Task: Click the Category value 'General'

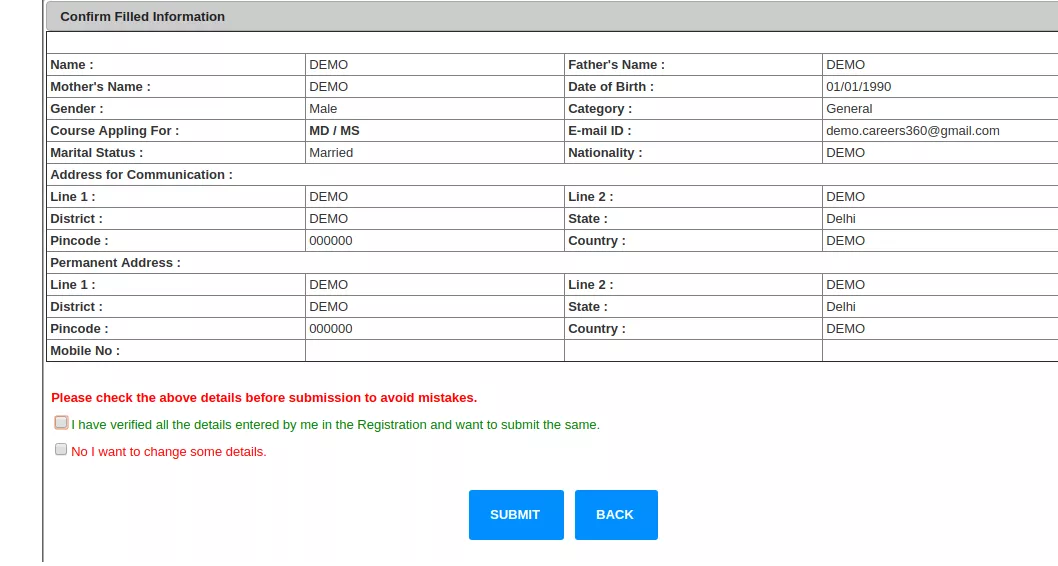Action: coord(849,109)
